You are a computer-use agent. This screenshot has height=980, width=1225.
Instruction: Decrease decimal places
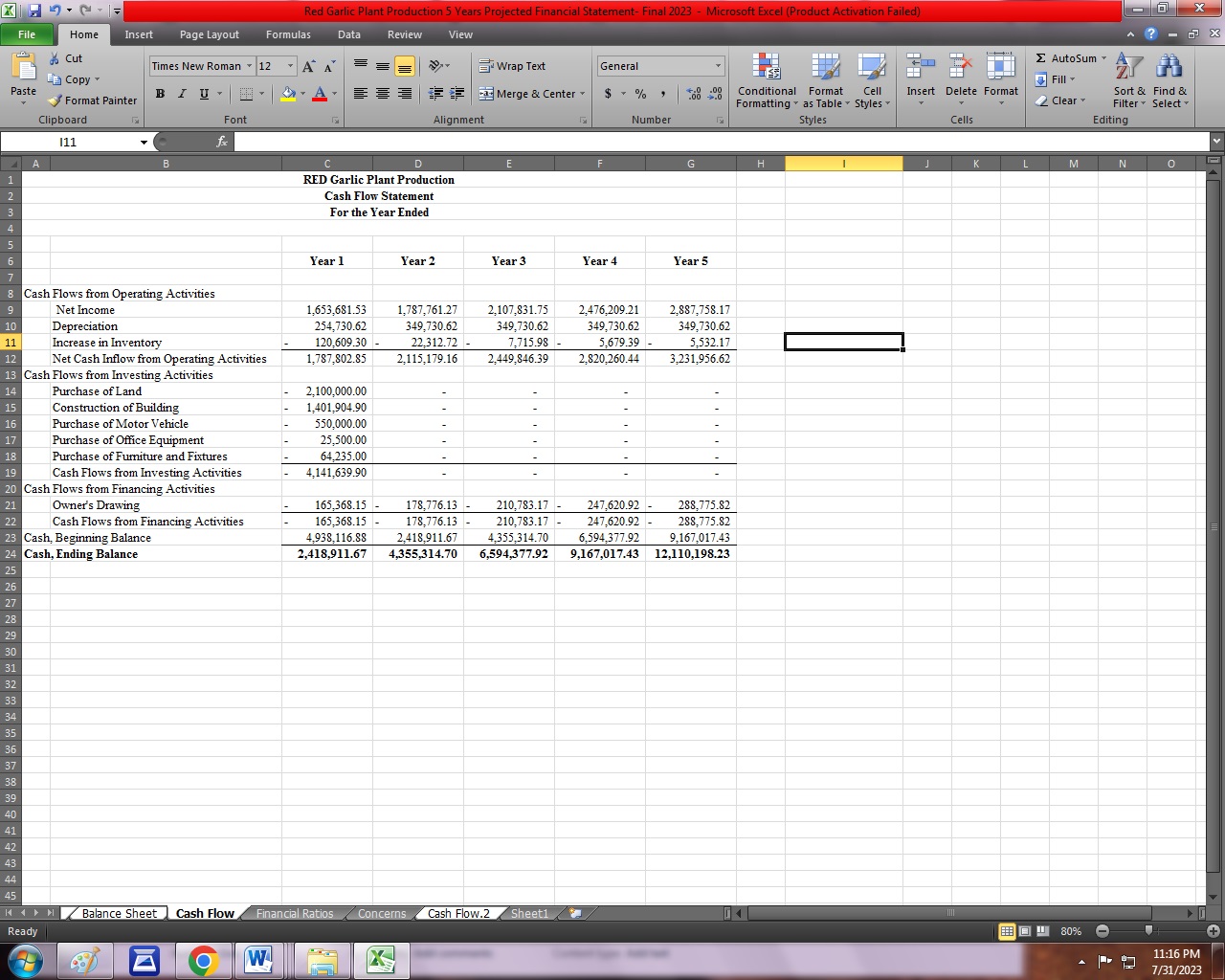714,94
